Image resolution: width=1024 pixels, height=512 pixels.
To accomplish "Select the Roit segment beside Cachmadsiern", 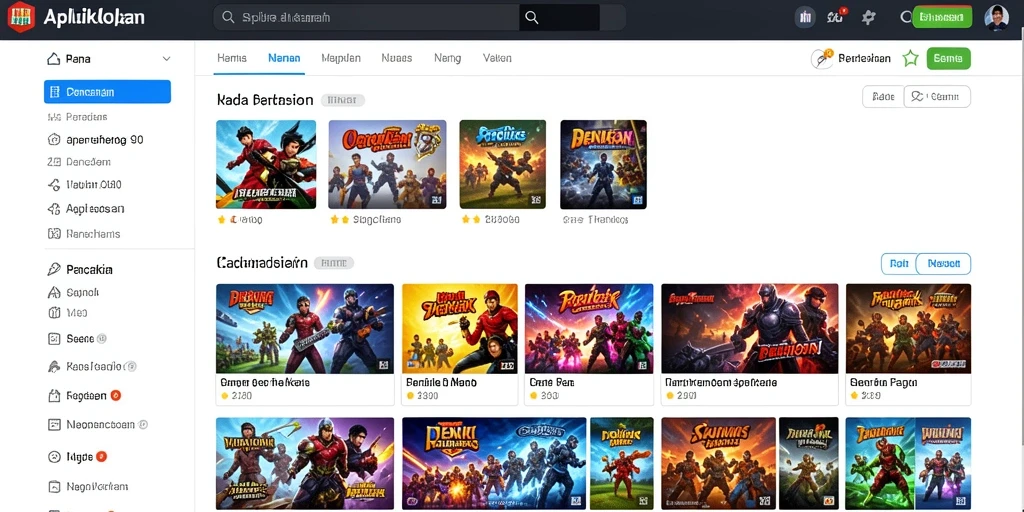I will click(x=899, y=264).
